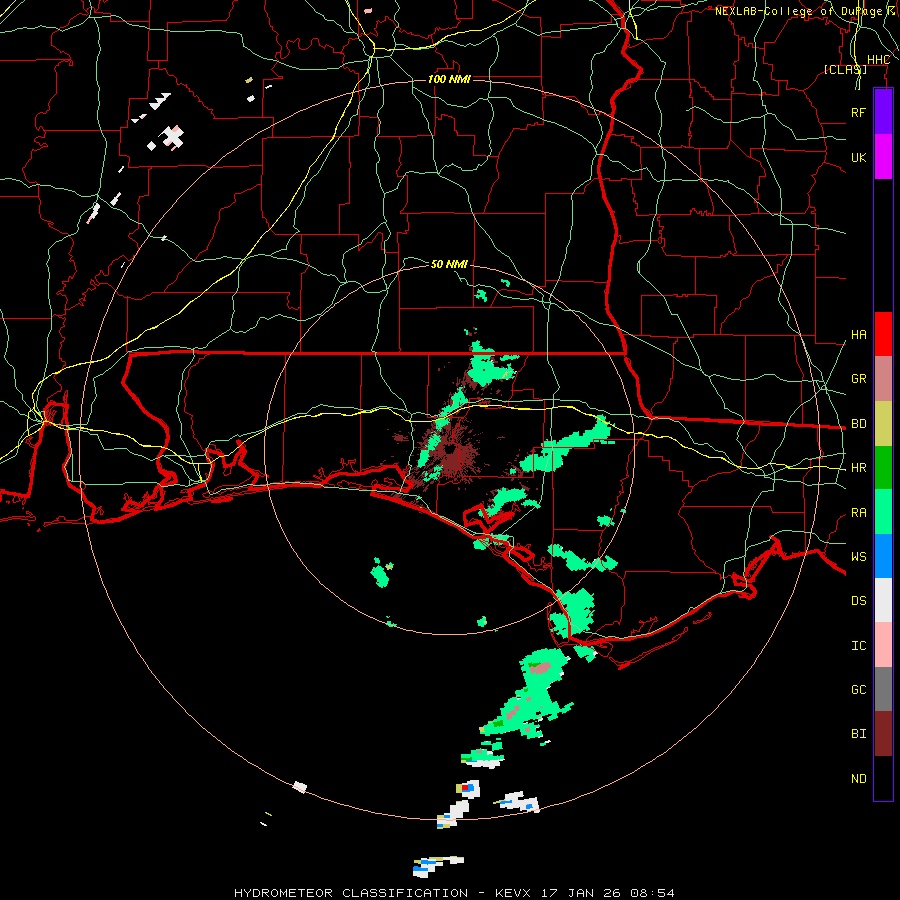Click the 'IC' legend label
Screen dimensions: 900x900
[x=858, y=646]
